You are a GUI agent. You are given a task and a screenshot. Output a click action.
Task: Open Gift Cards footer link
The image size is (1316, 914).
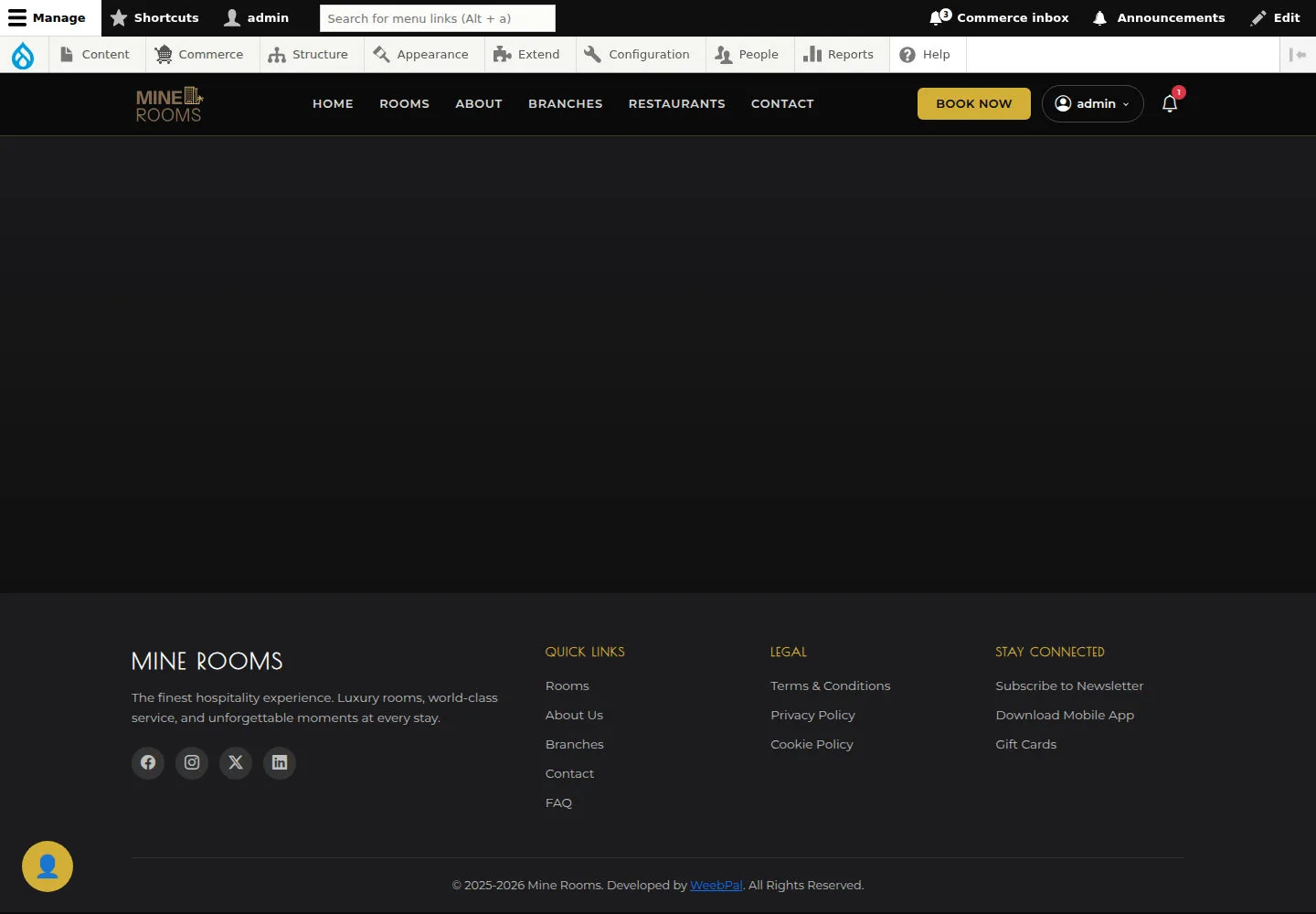(x=1025, y=744)
